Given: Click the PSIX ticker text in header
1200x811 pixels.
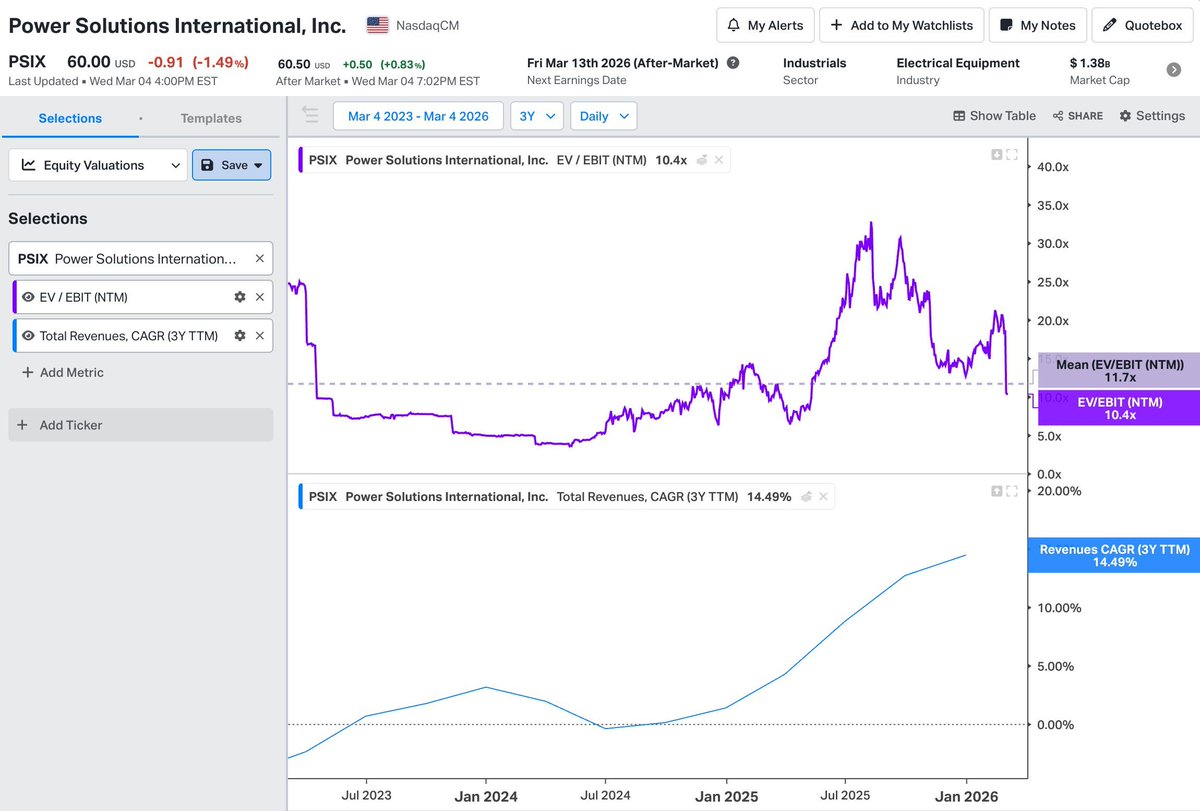Looking at the screenshot, I should (x=27, y=61).
